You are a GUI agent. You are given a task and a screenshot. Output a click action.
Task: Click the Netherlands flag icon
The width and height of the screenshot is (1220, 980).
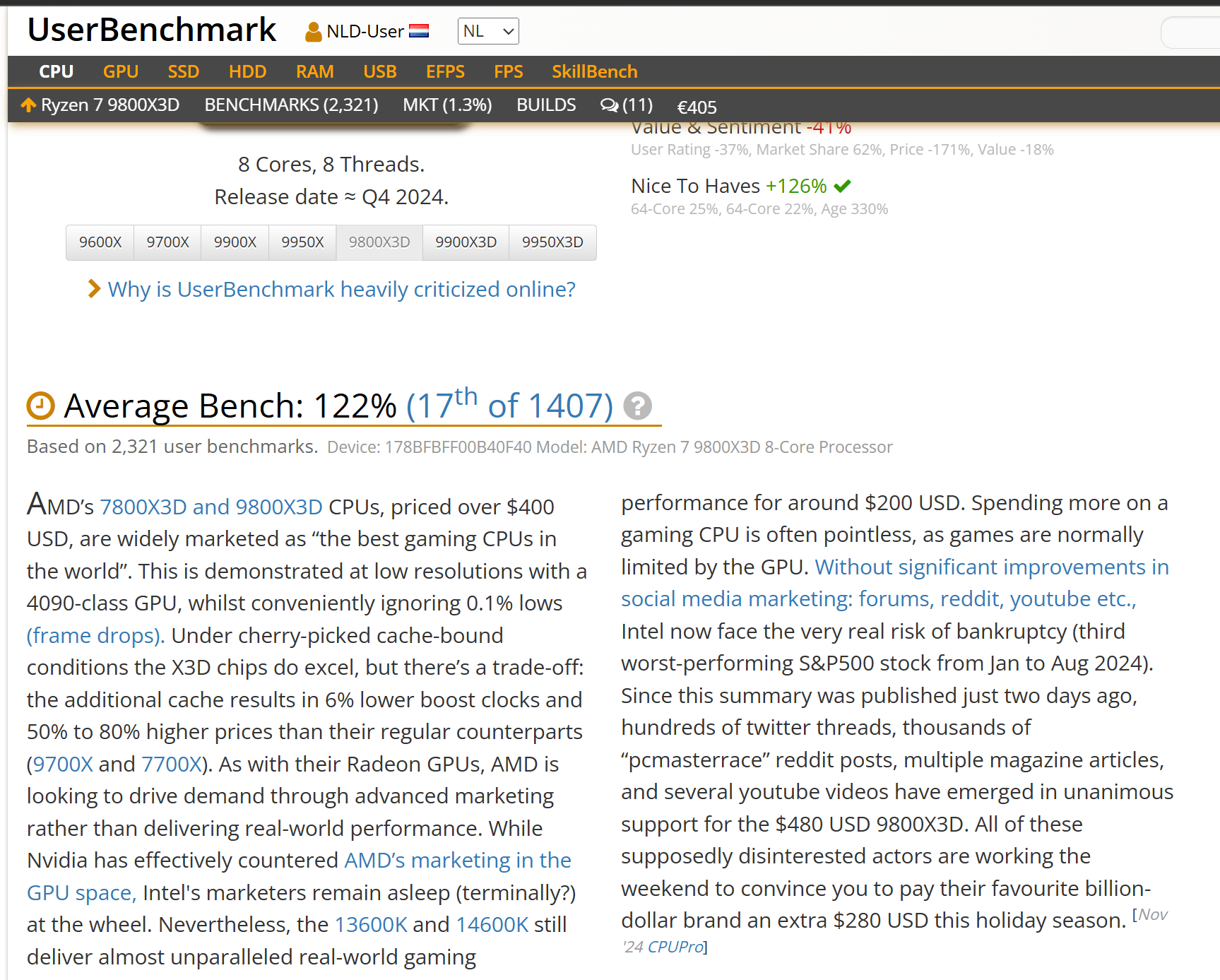click(419, 31)
